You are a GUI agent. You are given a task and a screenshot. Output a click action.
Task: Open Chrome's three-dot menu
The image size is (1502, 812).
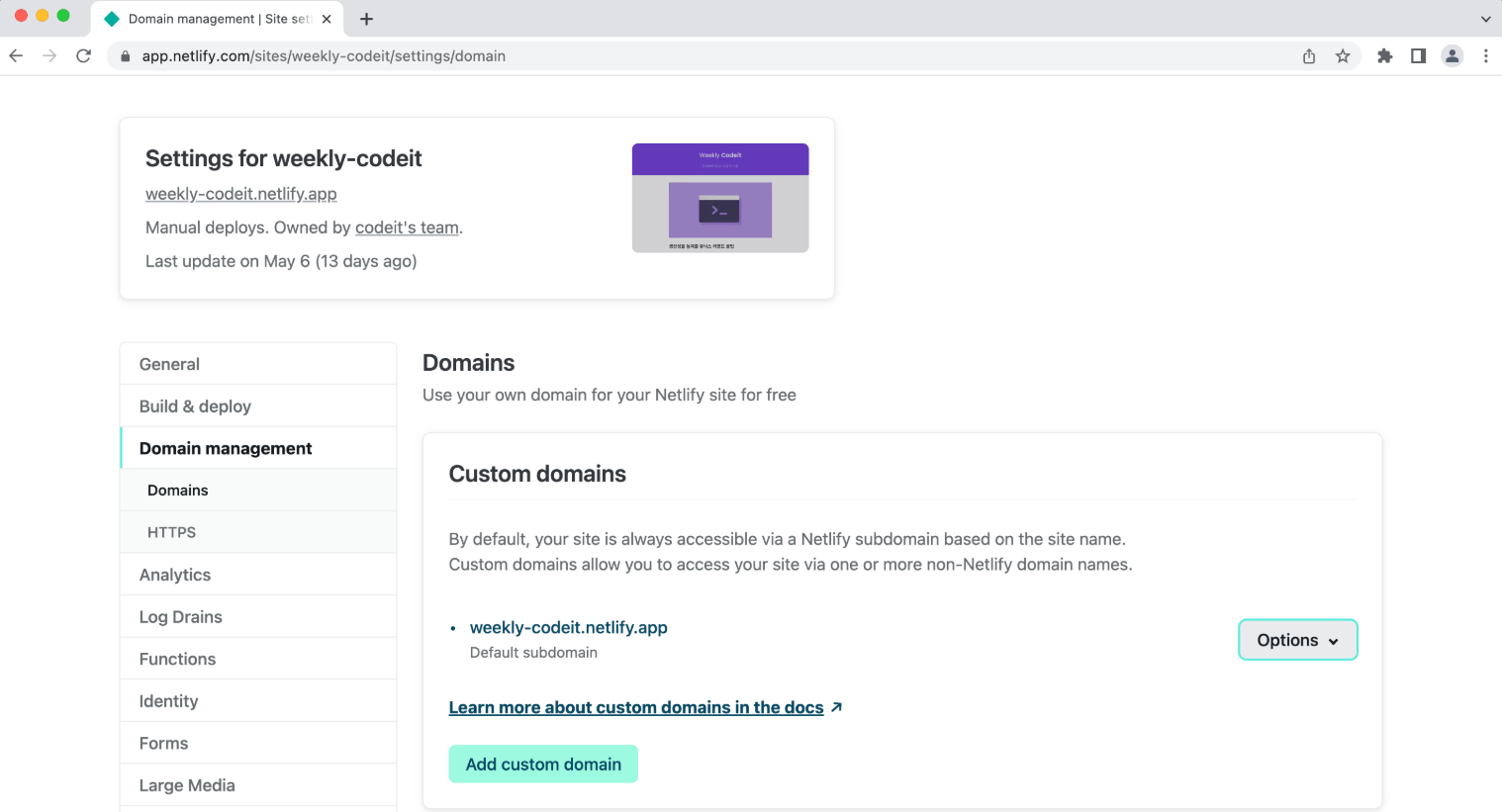click(x=1485, y=56)
